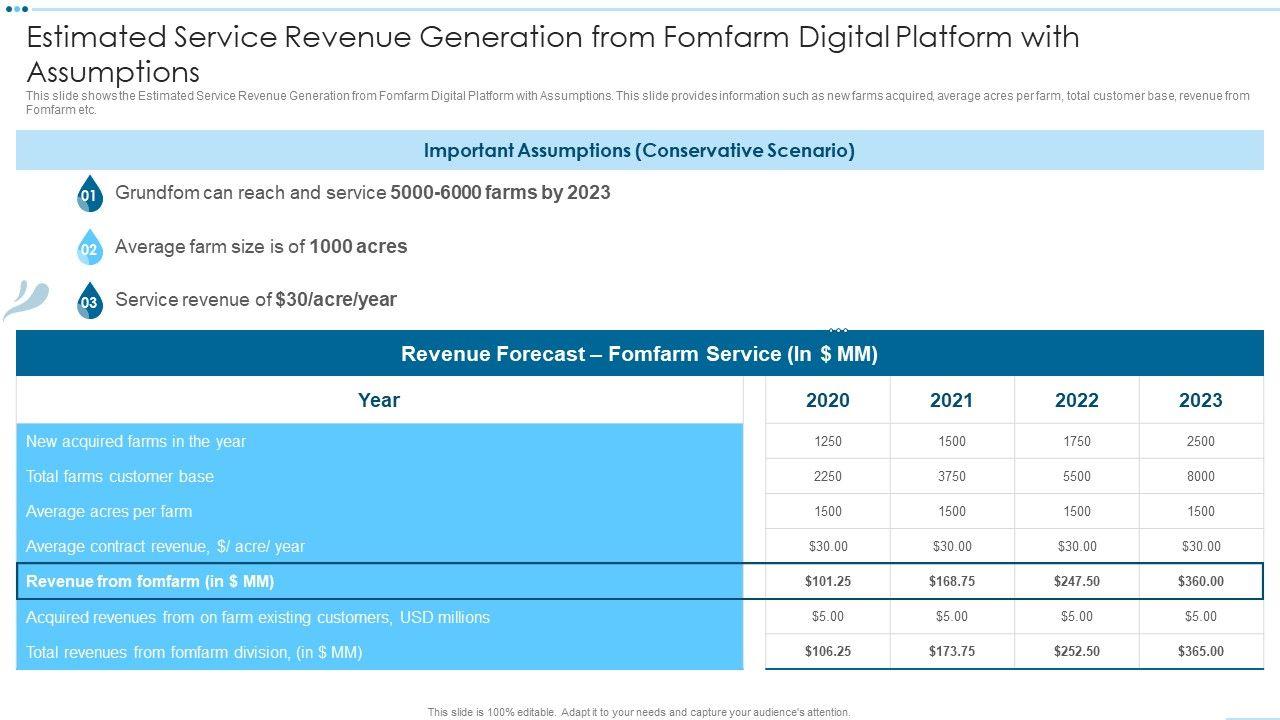This screenshot has height=720, width=1280.
Task: Click the 2022 column header
Action: 1077,400
